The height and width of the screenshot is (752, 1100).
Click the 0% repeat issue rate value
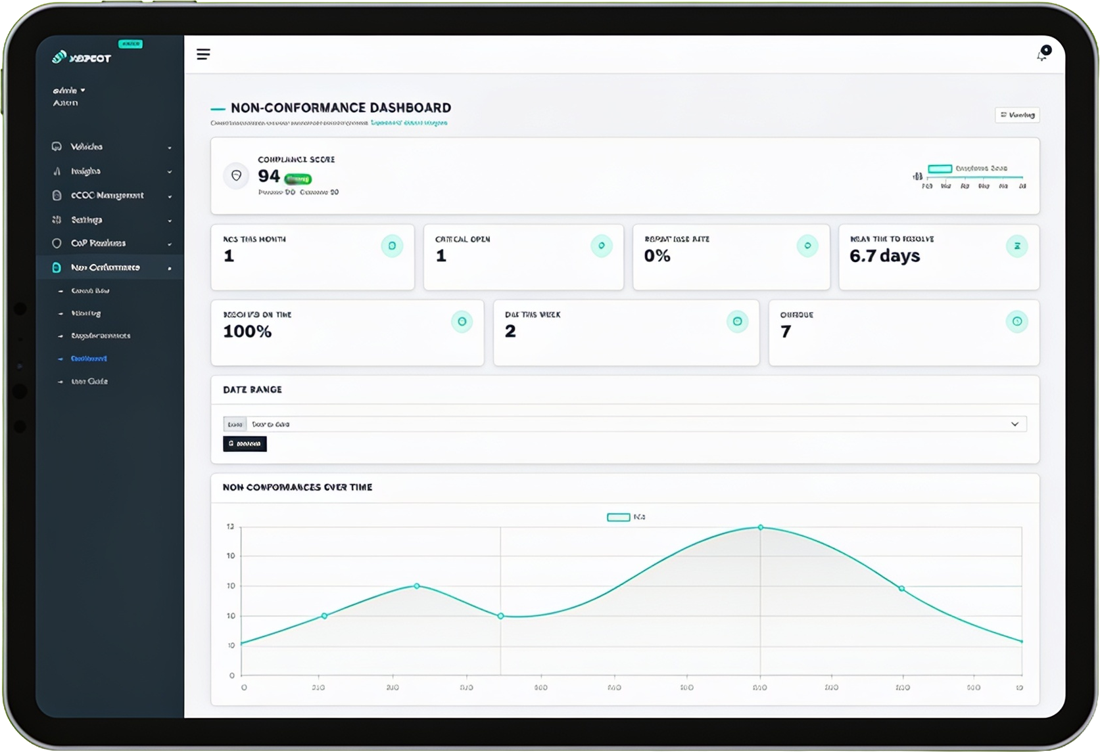657,256
